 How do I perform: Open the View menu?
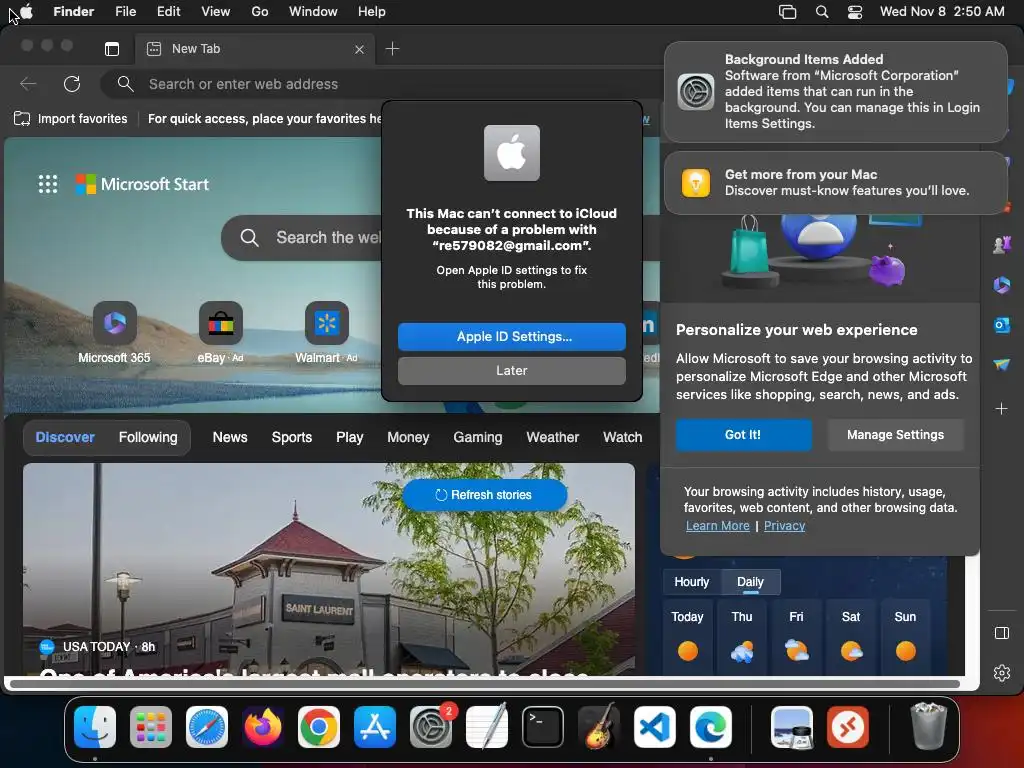point(216,11)
